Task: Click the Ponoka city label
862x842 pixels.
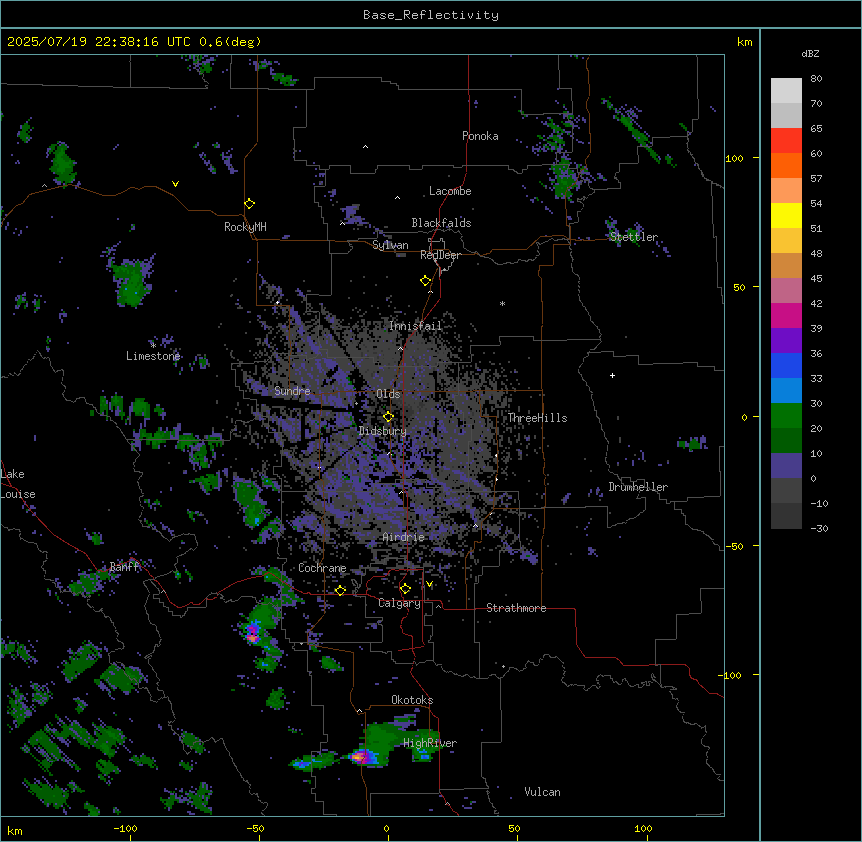Action: pyautogui.click(x=480, y=136)
